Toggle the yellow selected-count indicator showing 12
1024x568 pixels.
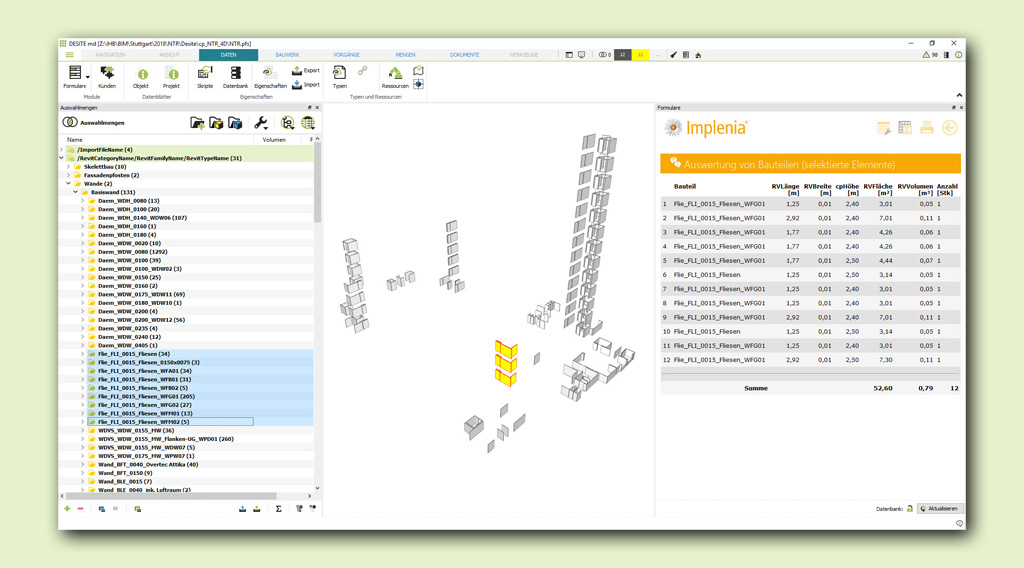point(641,55)
